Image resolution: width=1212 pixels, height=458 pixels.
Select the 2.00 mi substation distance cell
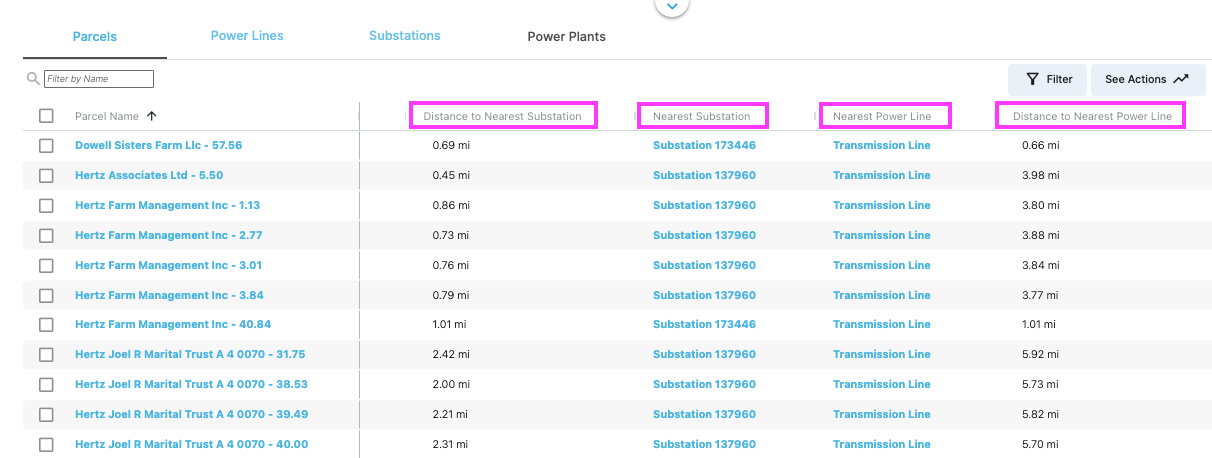click(x=451, y=385)
